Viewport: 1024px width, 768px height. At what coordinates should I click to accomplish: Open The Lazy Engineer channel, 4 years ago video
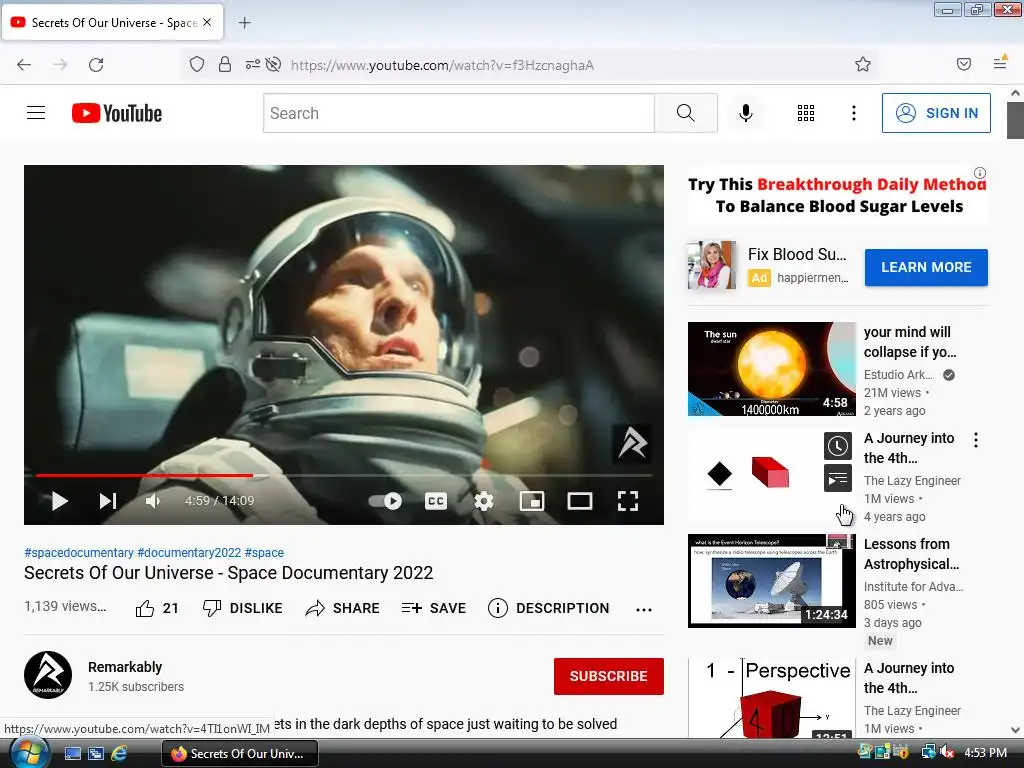click(912, 481)
